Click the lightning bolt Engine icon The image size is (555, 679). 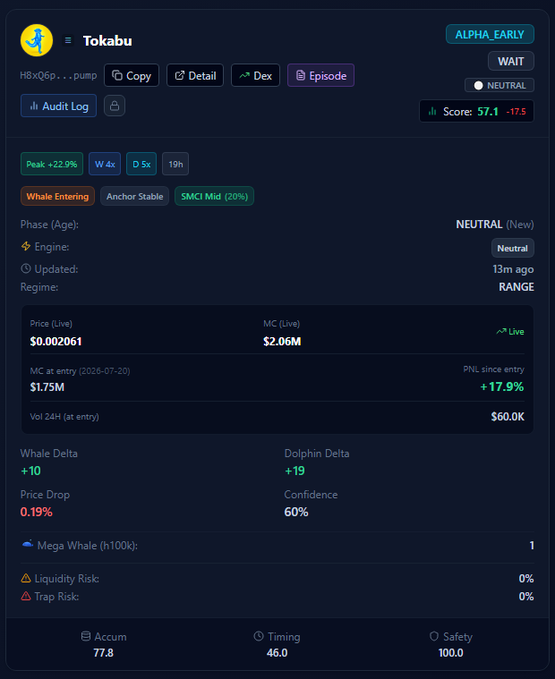point(26,246)
